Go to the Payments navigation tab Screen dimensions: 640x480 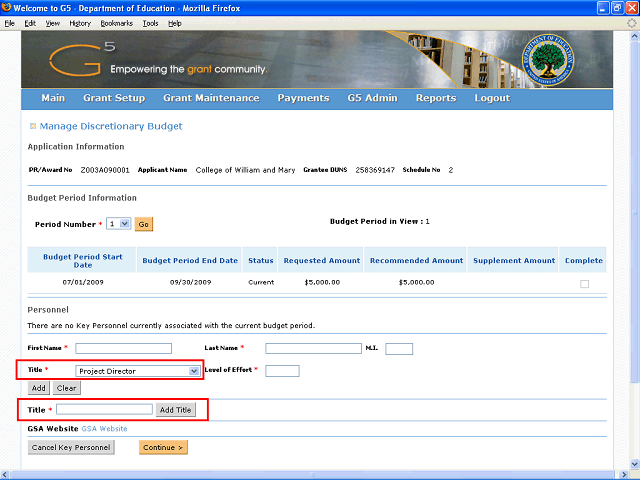[x=303, y=98]
